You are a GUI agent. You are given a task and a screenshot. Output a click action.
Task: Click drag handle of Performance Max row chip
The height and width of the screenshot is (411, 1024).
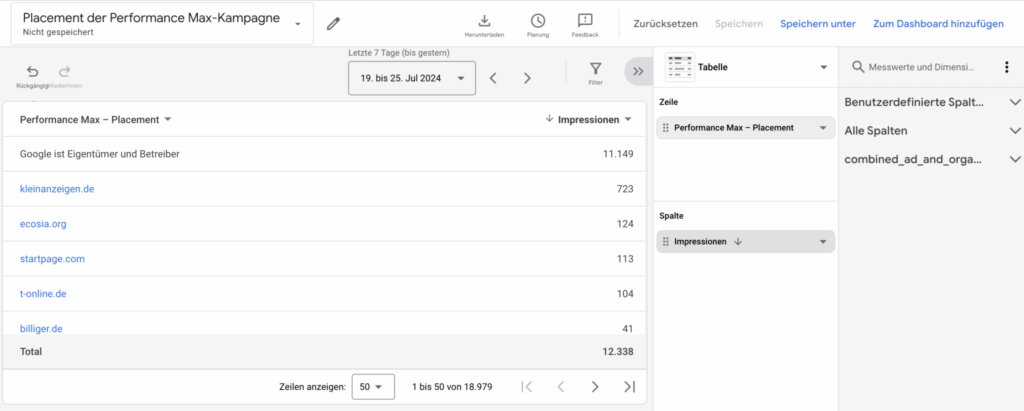(x=666, y=128)
